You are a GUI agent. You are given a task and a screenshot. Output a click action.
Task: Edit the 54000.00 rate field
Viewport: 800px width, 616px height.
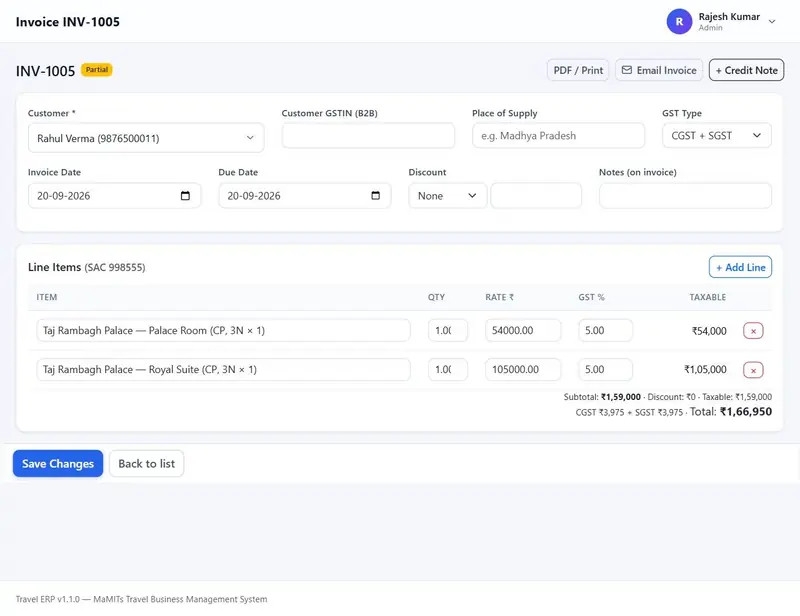click(x=523, y=331)
